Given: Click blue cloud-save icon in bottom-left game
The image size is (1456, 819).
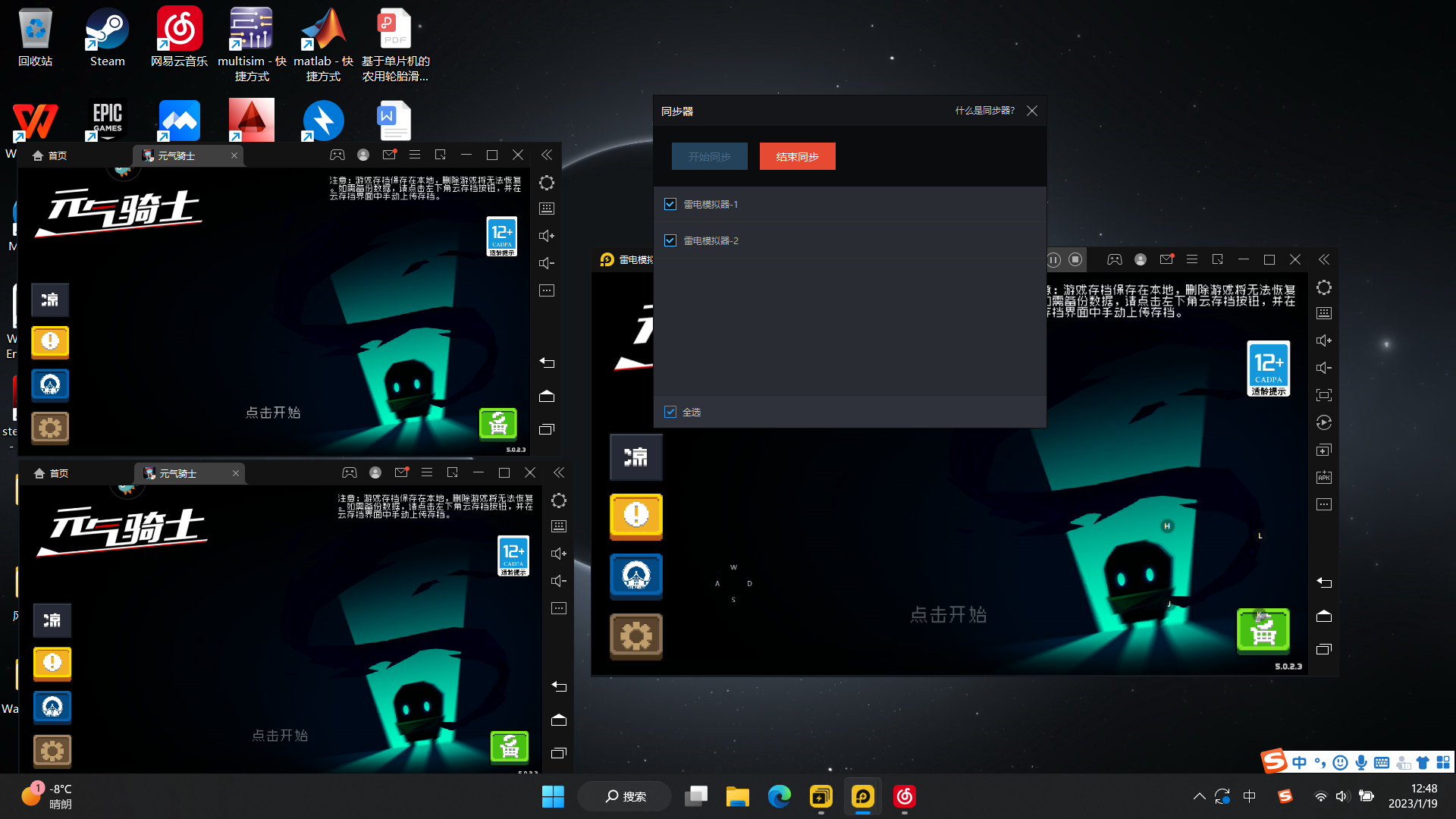Looking at the screenshot, I should (x=52, y=707).
